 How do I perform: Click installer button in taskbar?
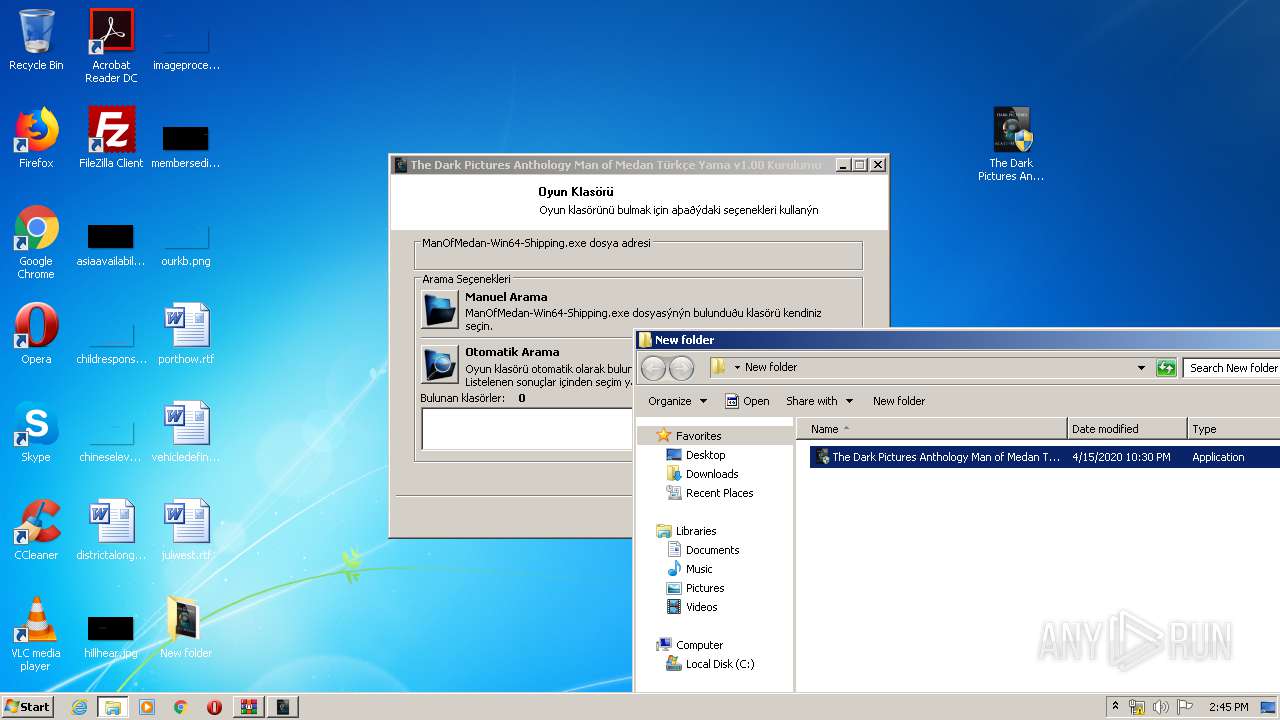tap(283, 707)
